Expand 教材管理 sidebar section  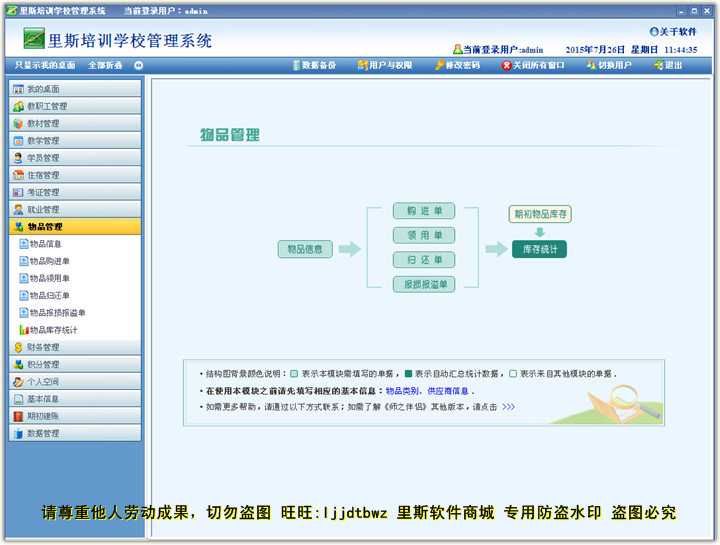75,123
